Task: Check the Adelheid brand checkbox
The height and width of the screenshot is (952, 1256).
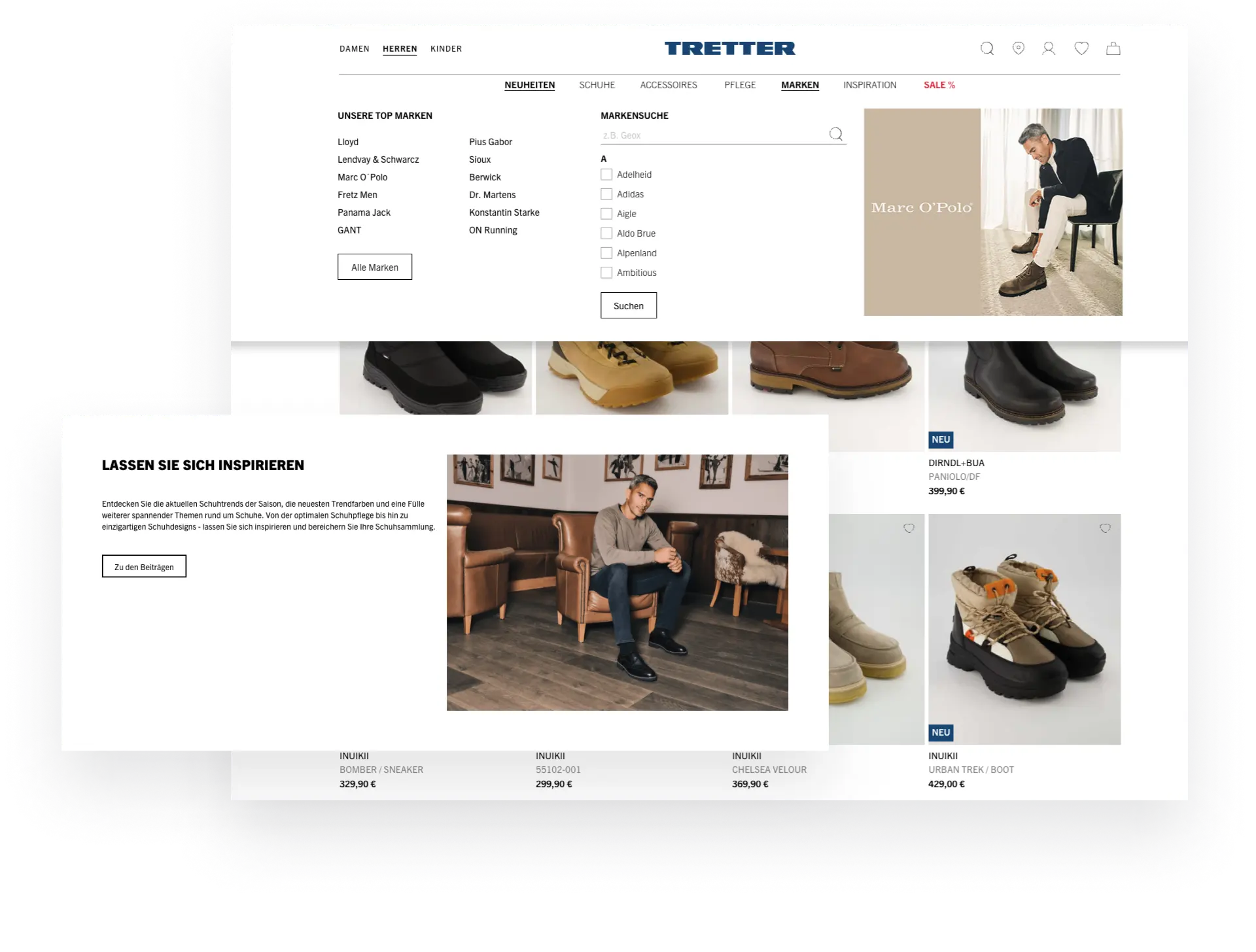Action: pos(606,175)
